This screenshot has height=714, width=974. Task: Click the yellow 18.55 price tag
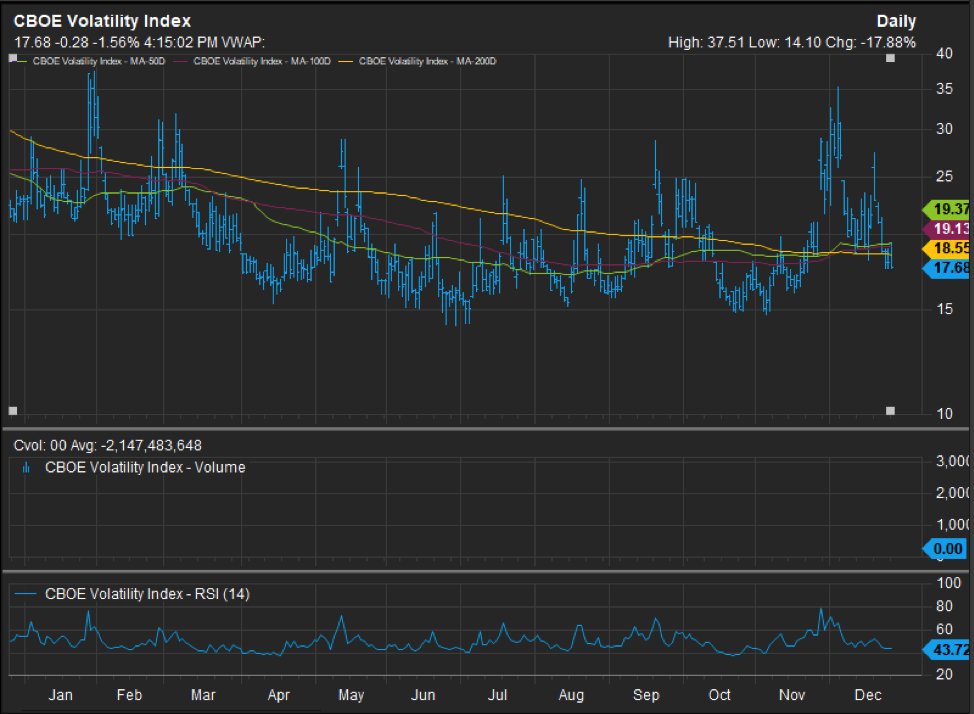pyautogui.click(x=947, y=248)
